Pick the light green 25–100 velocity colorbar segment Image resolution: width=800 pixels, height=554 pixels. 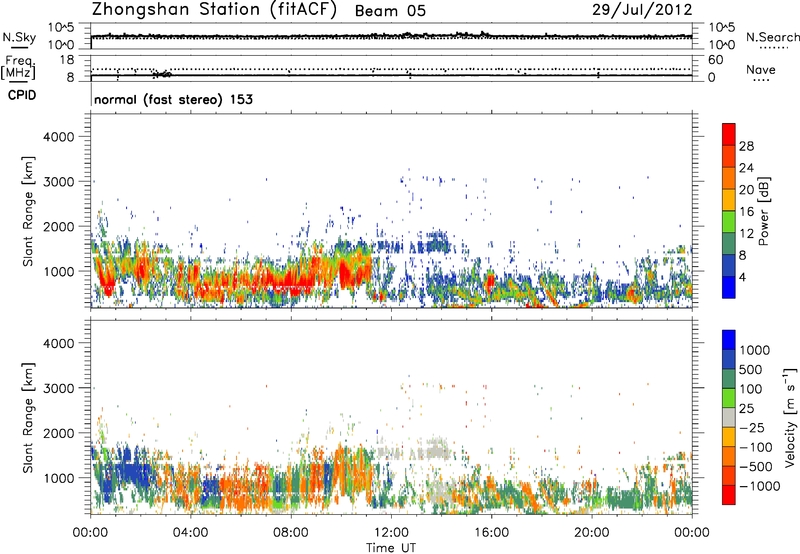click(x=729, y=398)
